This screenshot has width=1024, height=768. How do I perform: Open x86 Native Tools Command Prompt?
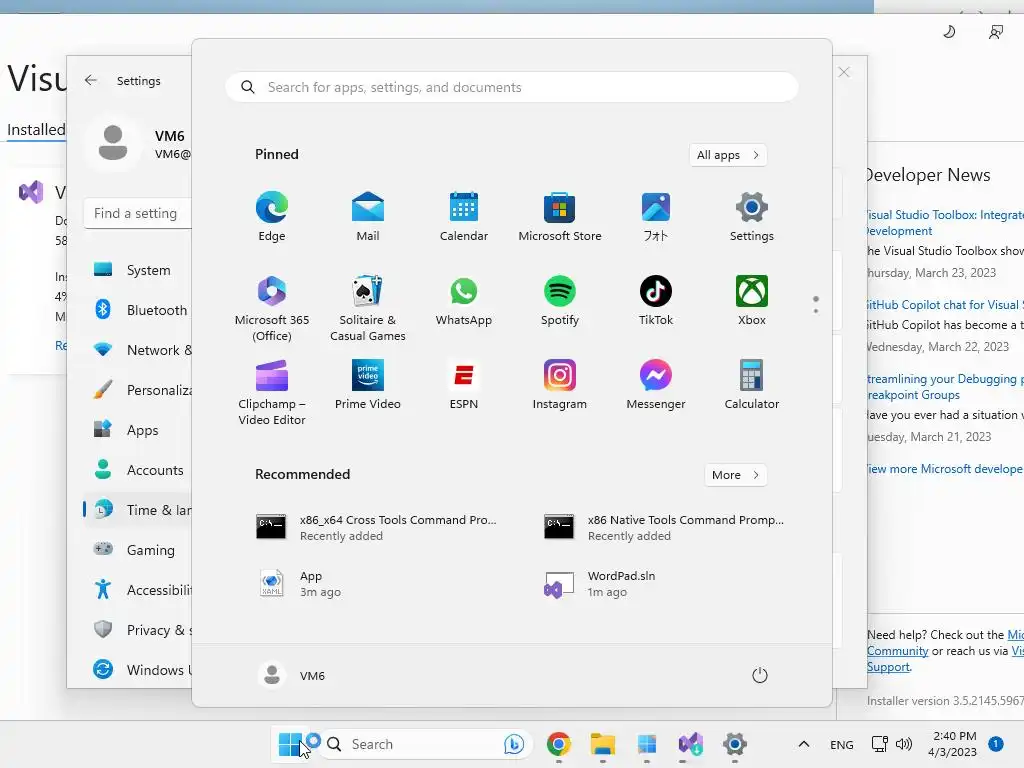[665, 527]
